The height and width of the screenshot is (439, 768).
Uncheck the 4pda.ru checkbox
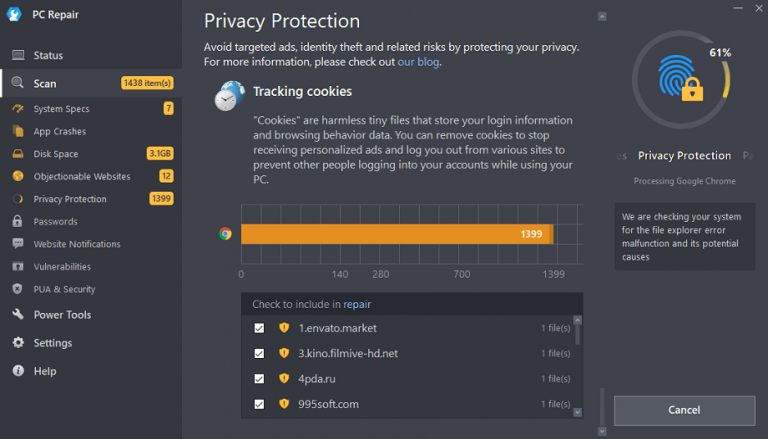coord(259,379)
